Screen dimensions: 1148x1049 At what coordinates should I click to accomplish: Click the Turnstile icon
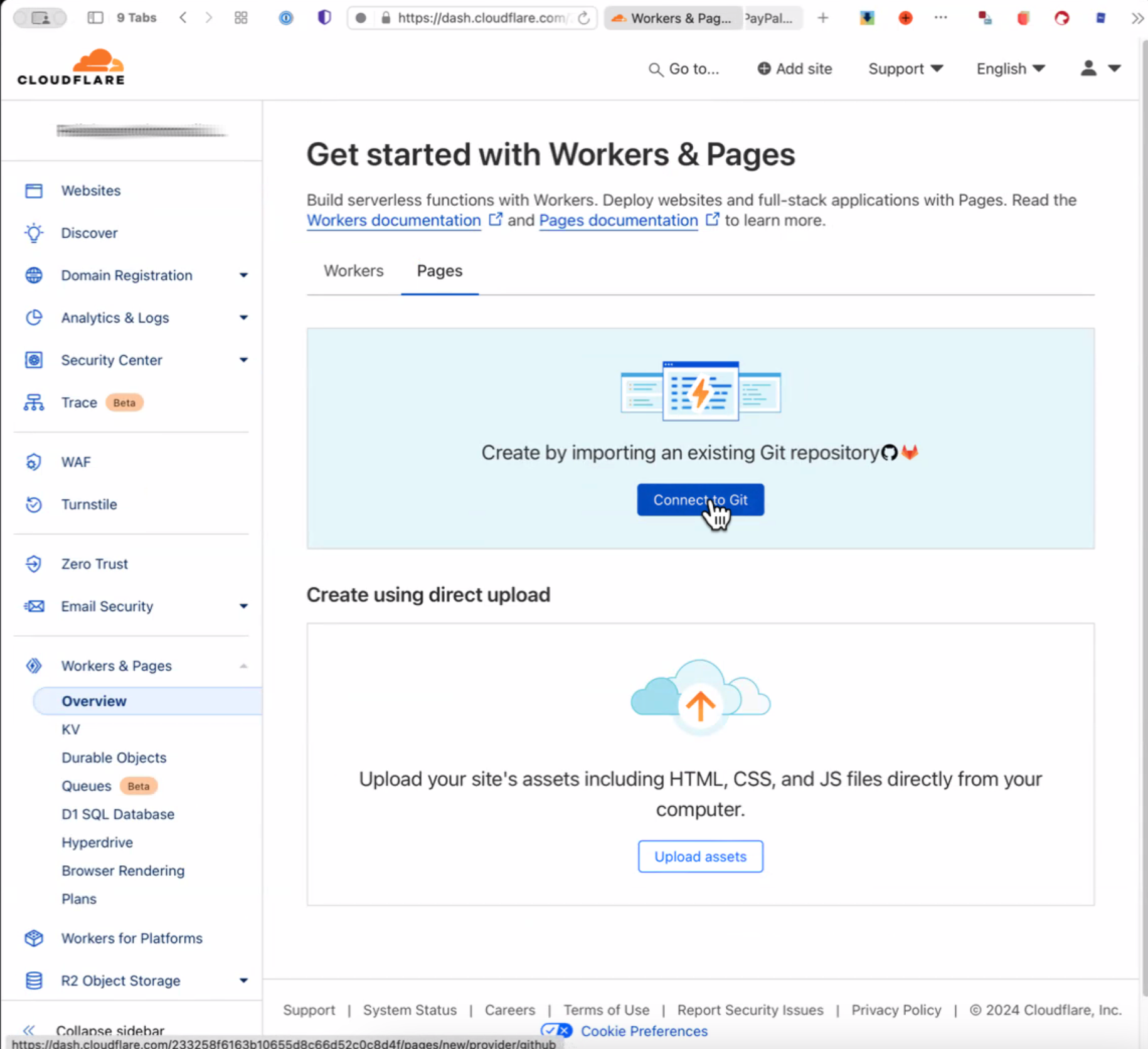(x=34, y=504)
